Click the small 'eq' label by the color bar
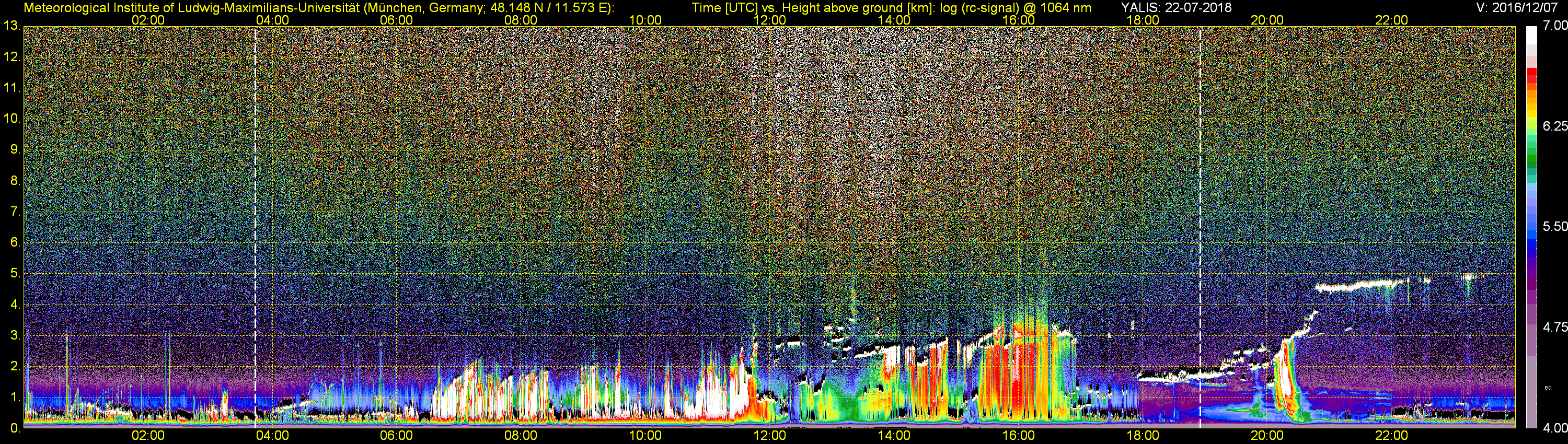Viewport: 1568px width, 444px height. pos(1548,388)
